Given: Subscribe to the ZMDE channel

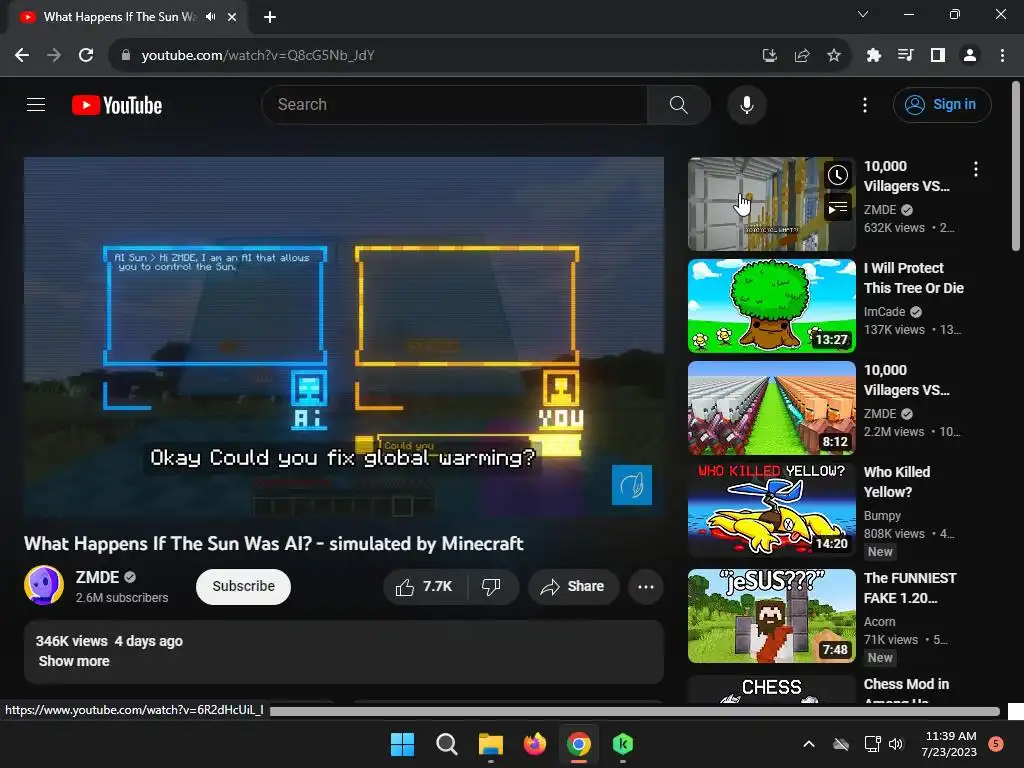Looking at the screenshot, I should (243, 586).
